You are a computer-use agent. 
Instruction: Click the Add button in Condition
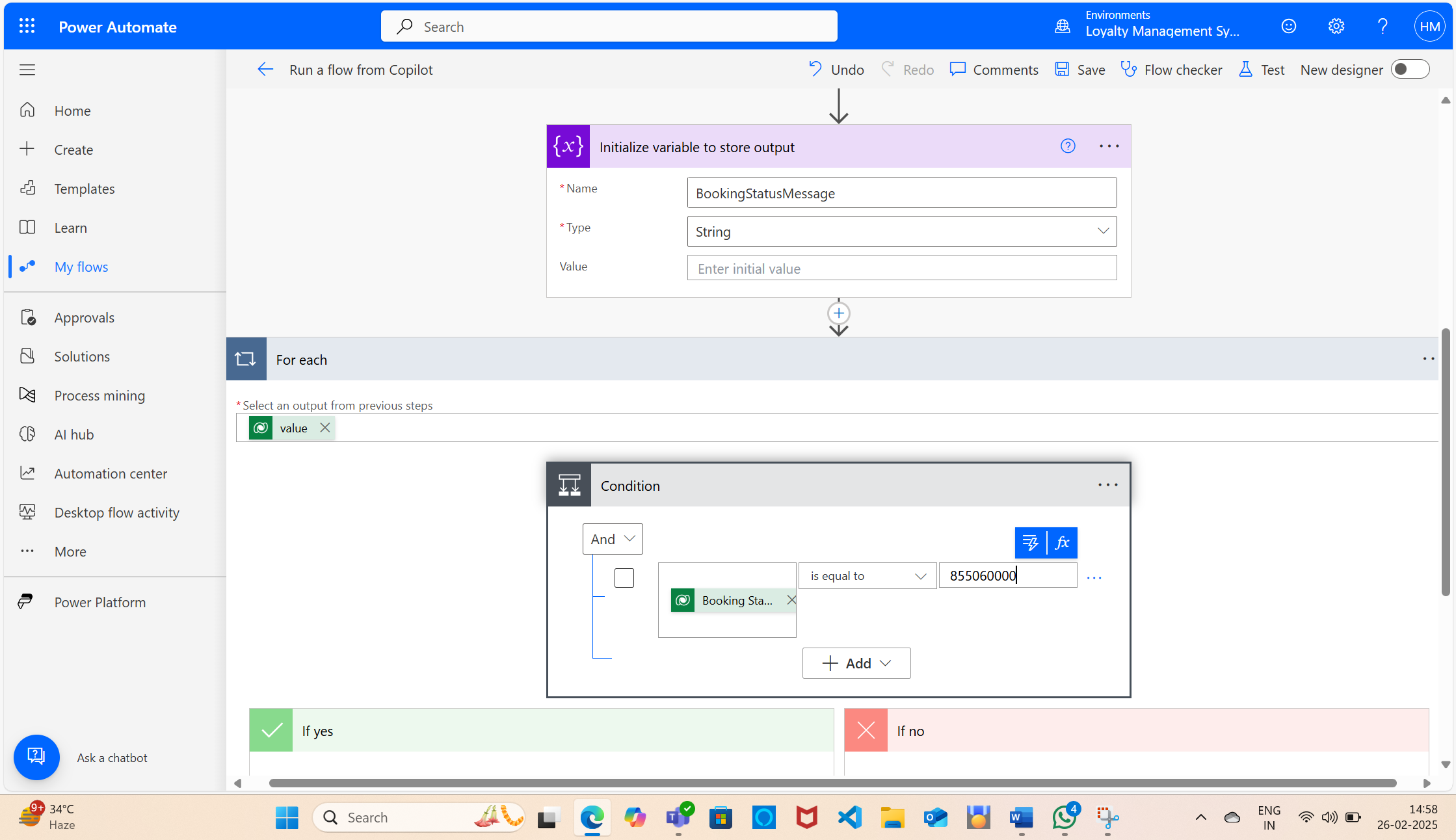click(856, 663)
